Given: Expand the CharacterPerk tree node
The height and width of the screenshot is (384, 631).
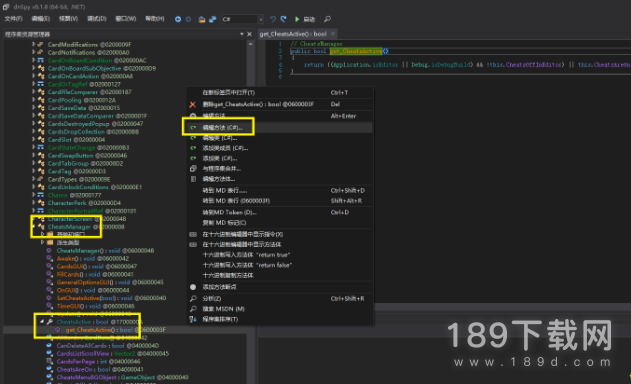Looking at the screenshot, I should click(x=34, y=203).
